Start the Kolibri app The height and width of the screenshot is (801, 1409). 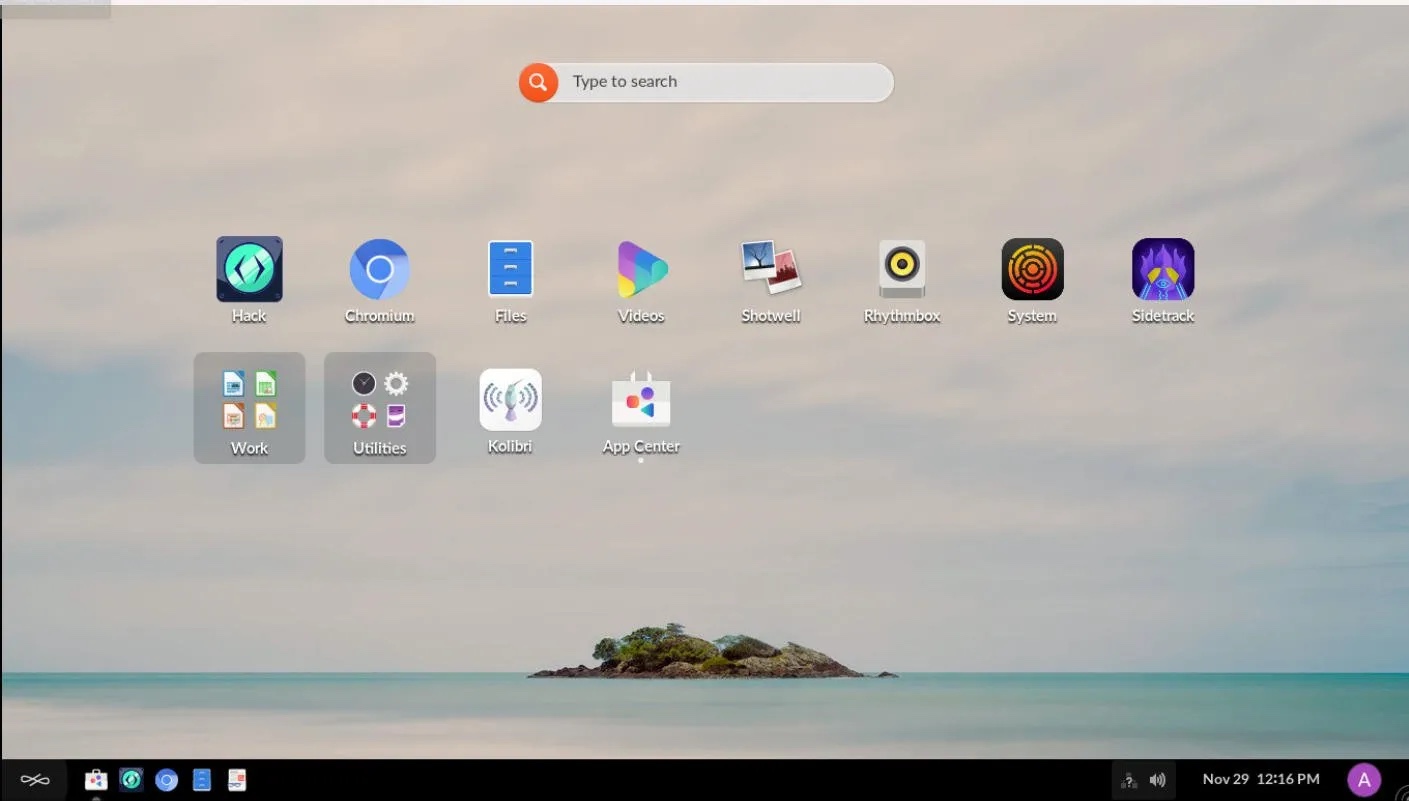pos(510,400)
